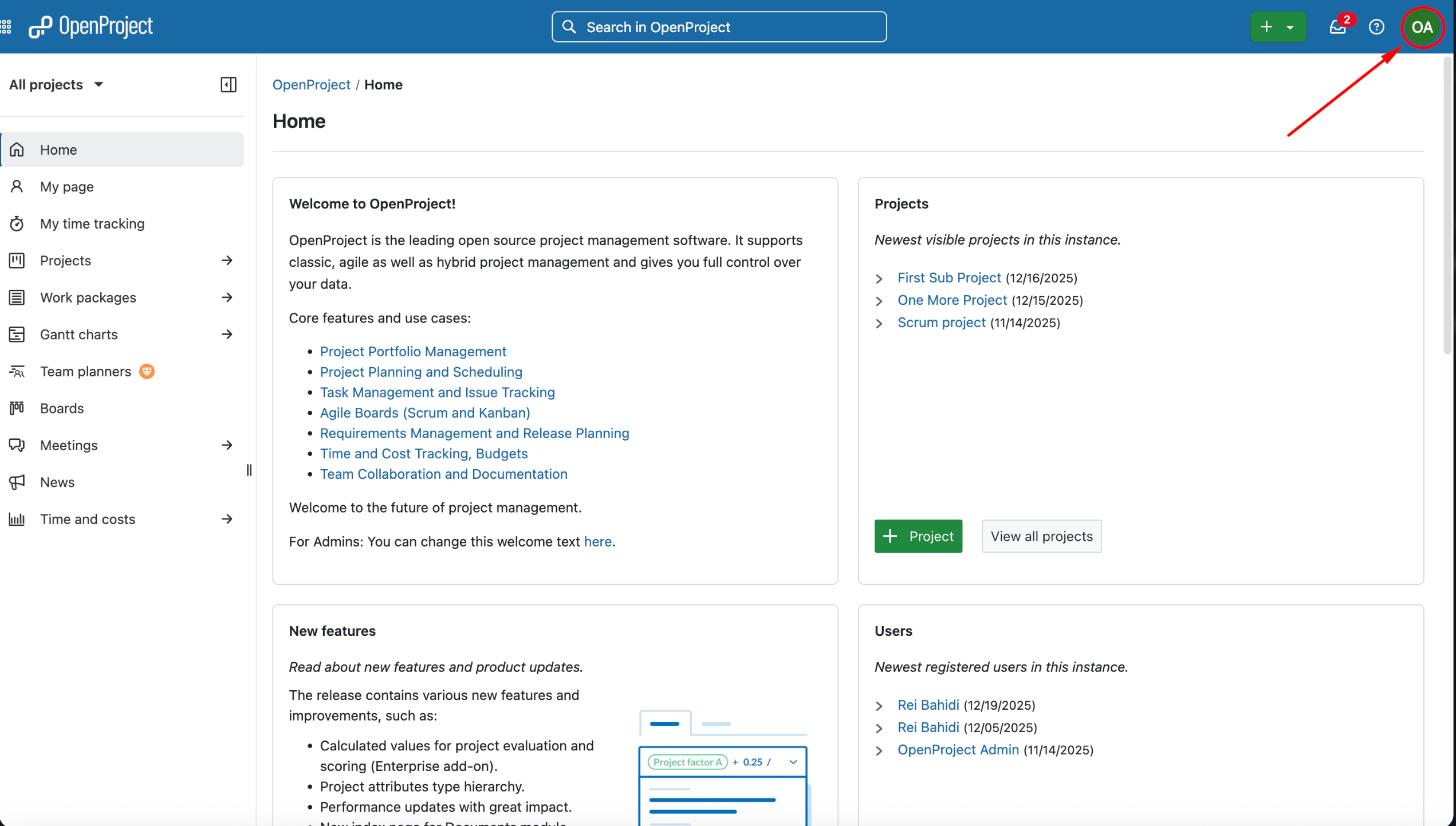1456x826 pixels.
Task: Expand the First Sub Project chevron
Action: (879, 278)
